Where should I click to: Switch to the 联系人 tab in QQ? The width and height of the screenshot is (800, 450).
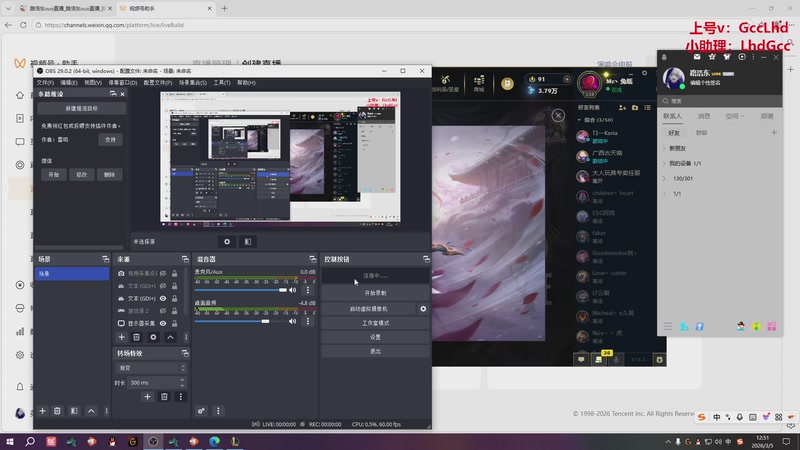(x=672, y=116)
